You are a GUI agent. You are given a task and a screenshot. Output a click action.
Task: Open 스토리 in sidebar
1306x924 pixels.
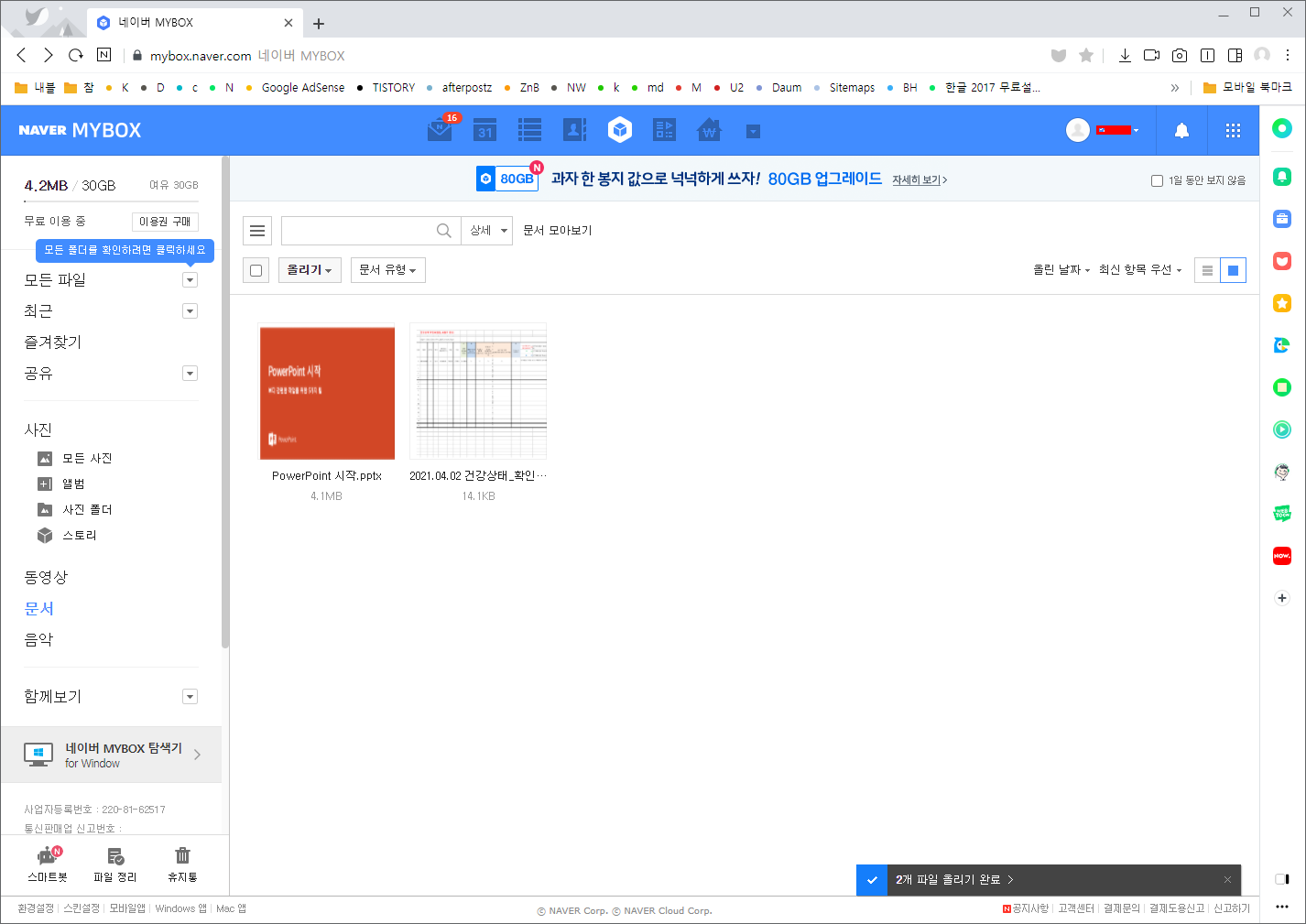[79, 535]
